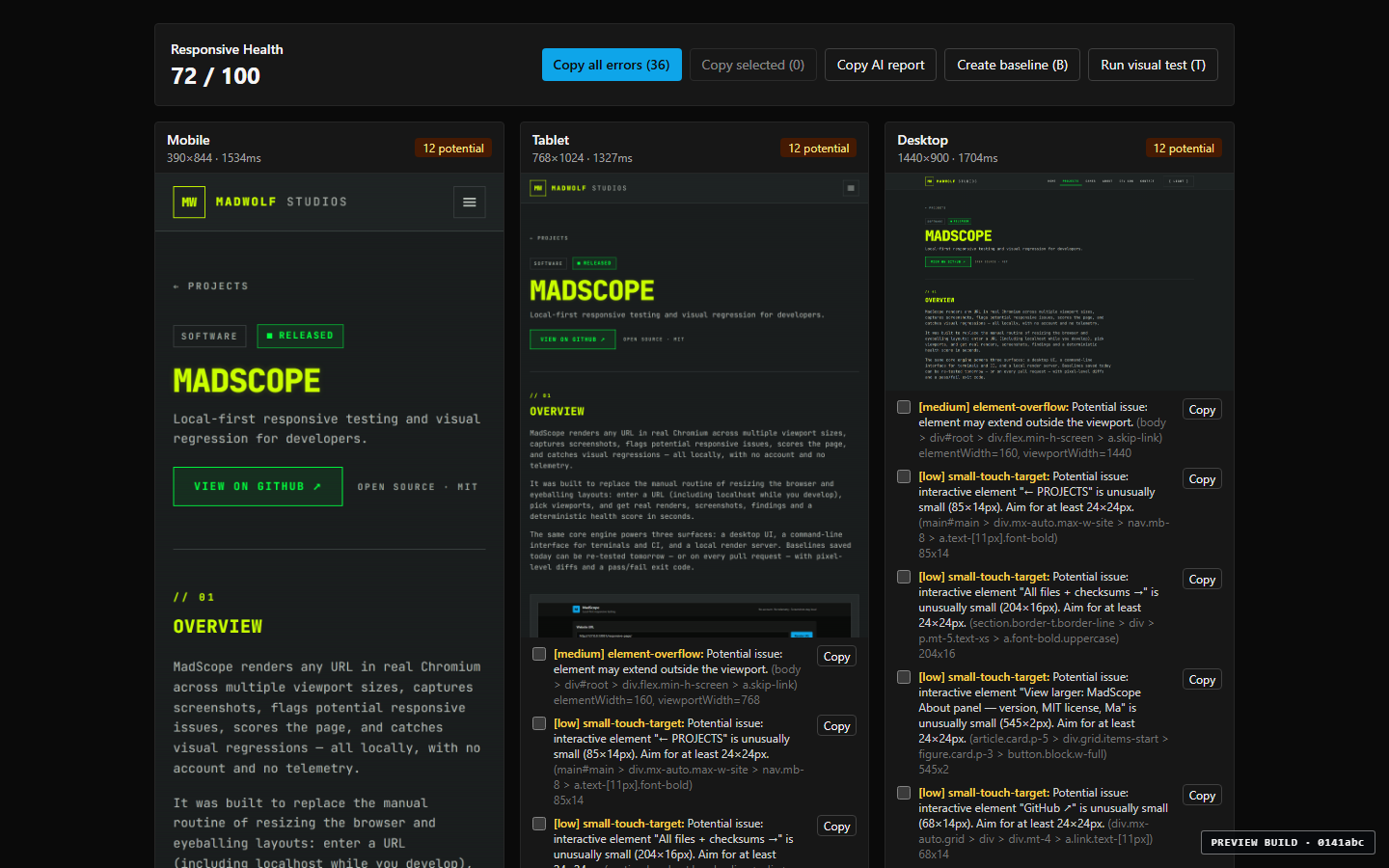Image resolution: width=1389 pixels, height=868 pixels.
Task: Click Mobile '12 potential' badge
Action: pos(453,148)
